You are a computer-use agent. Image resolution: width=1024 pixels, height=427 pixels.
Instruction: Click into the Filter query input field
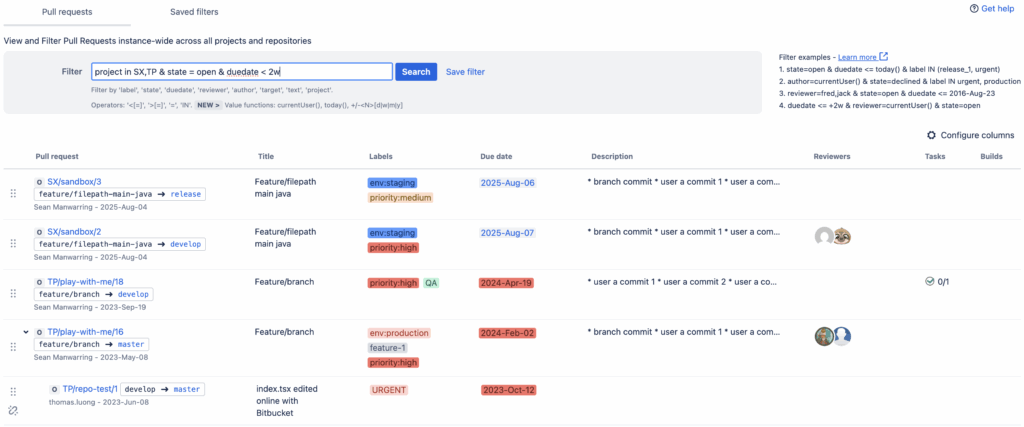[x=240, y=72]
